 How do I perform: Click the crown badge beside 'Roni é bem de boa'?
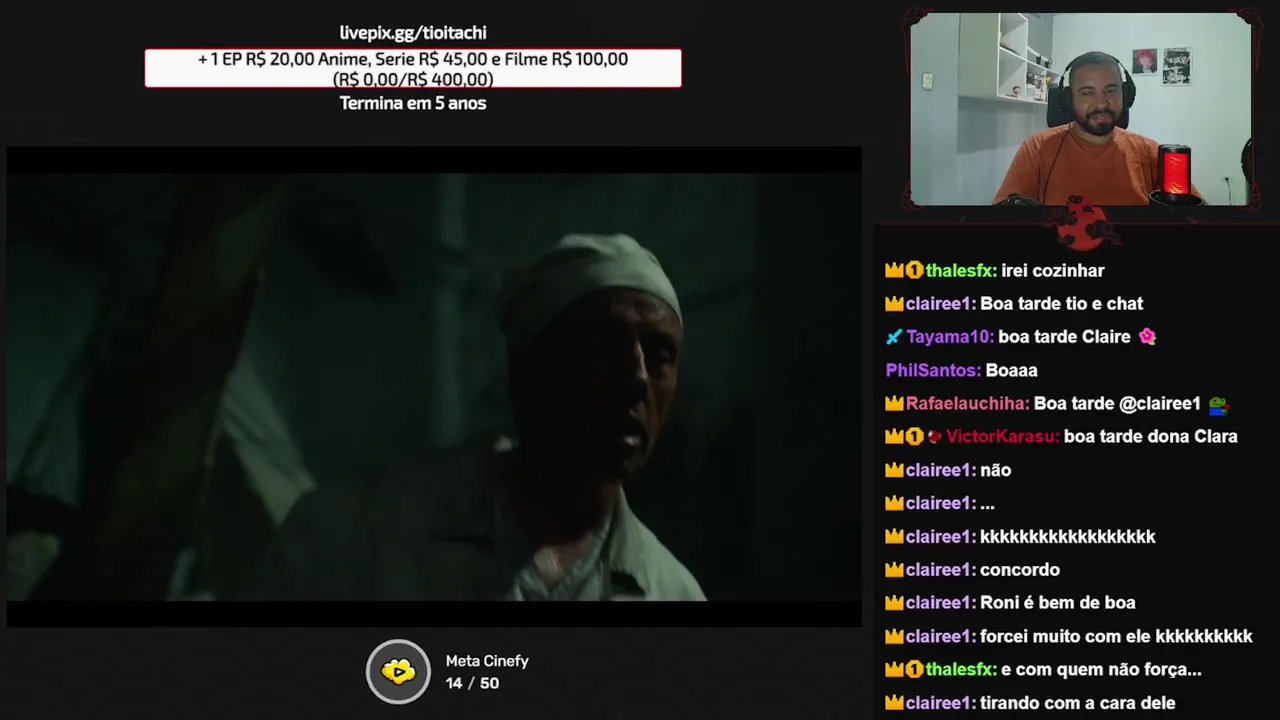point(894,603)
